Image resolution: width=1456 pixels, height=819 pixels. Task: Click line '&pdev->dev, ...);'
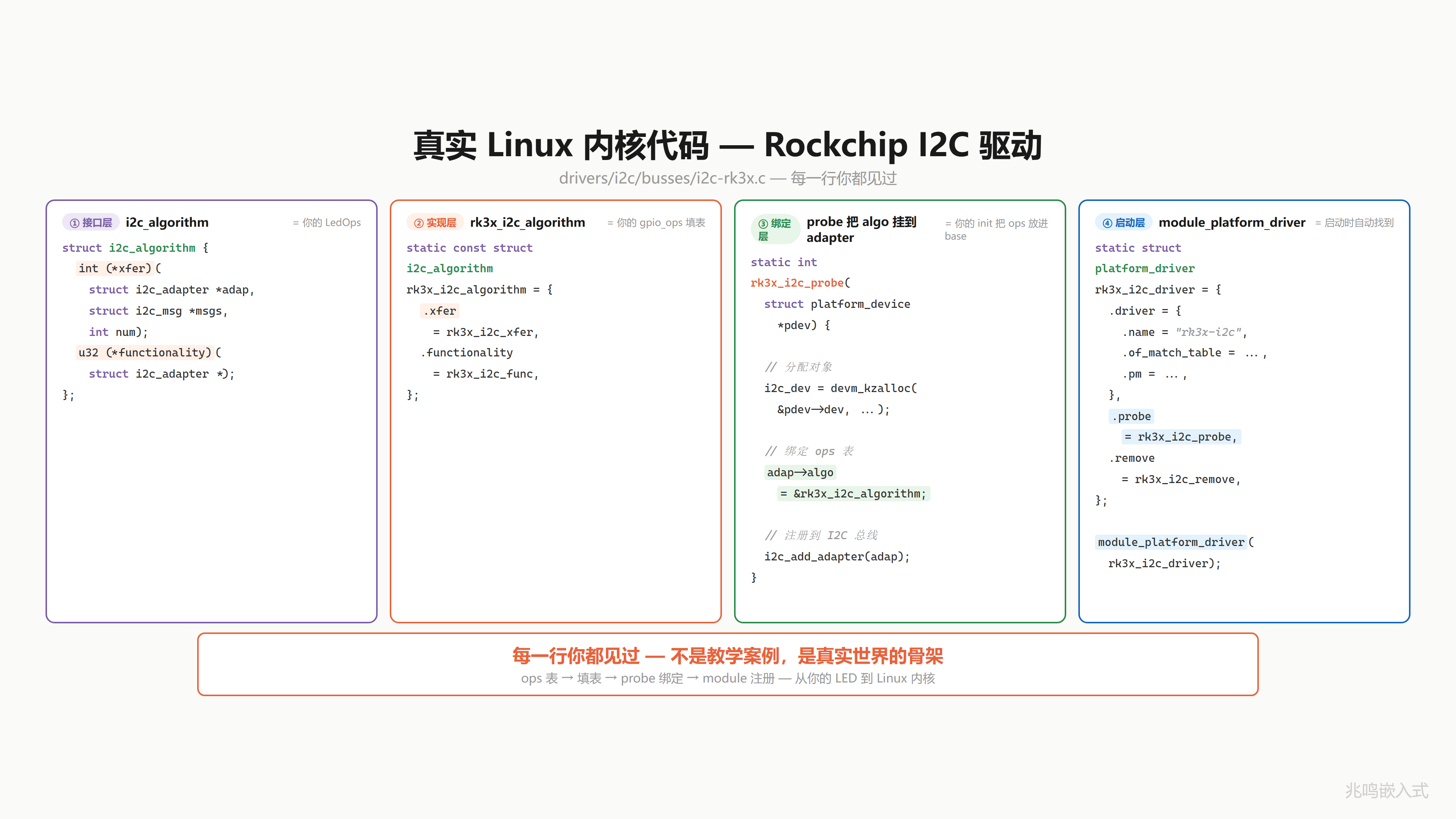(x=834, y=409)
